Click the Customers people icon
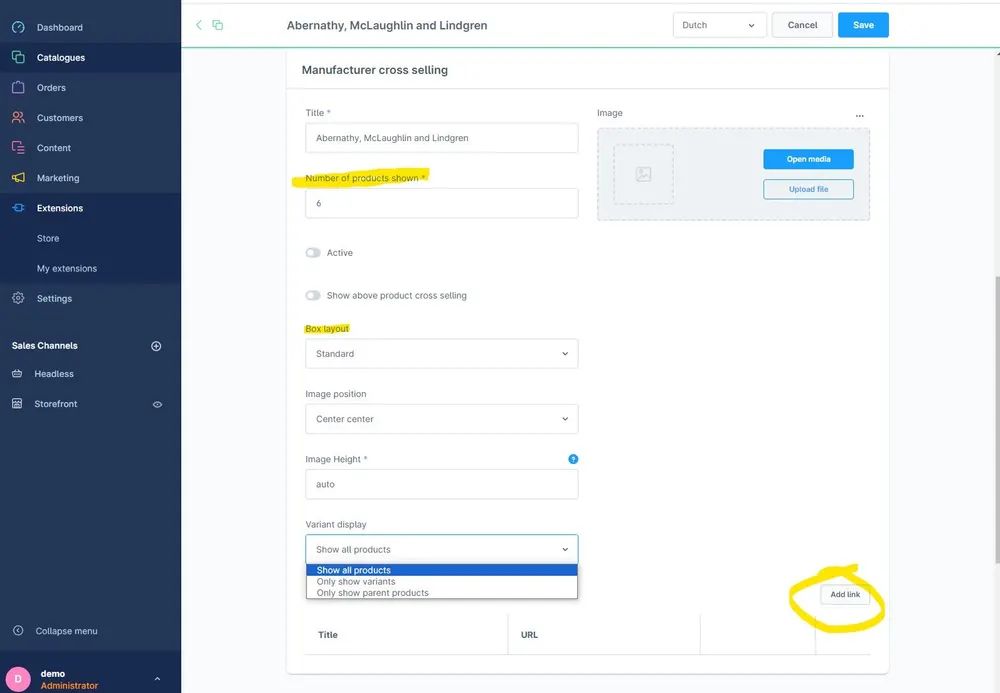The image size is (1000, 693). [18, 117]
